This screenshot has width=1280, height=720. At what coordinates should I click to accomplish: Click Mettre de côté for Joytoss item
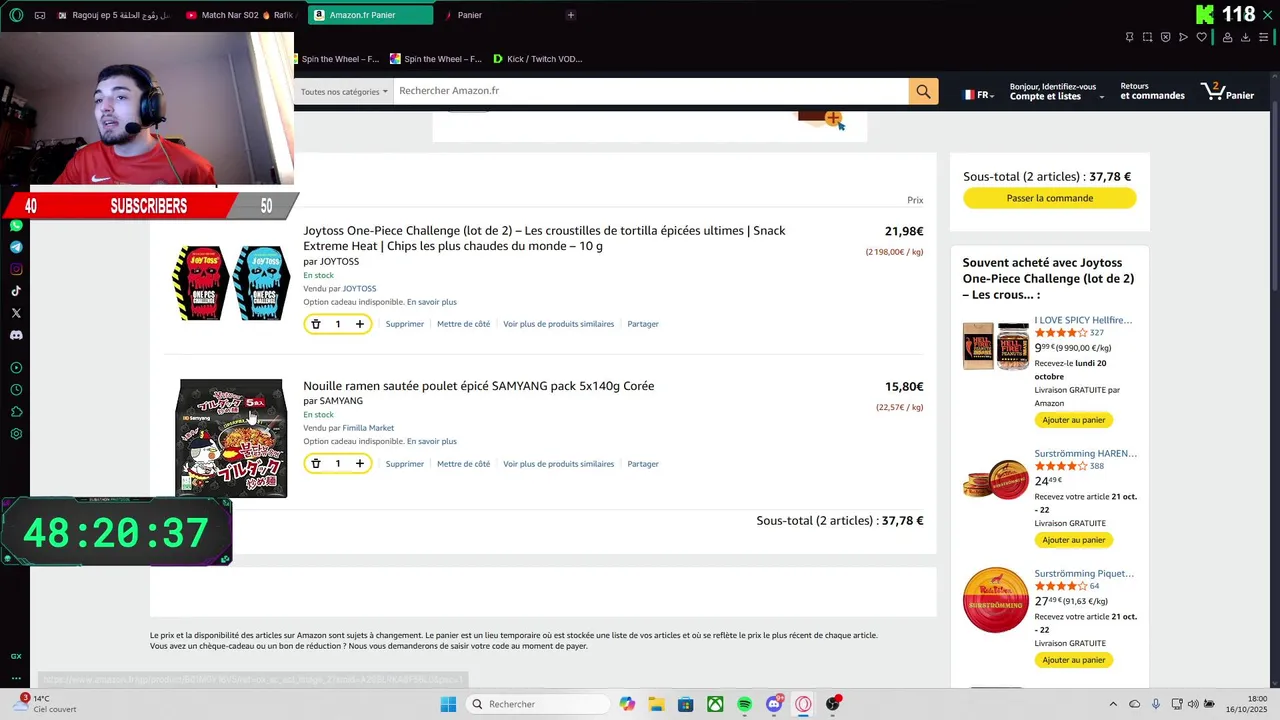click(463, 324)
